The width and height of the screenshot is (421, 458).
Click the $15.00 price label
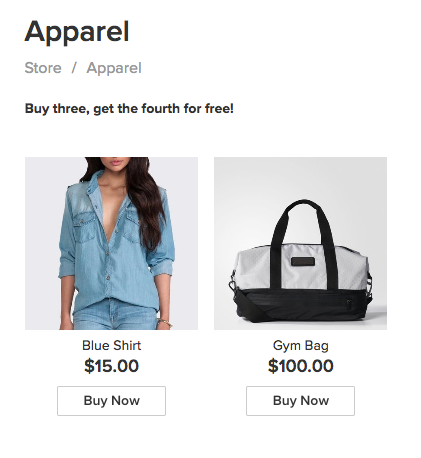pos(111,366)
